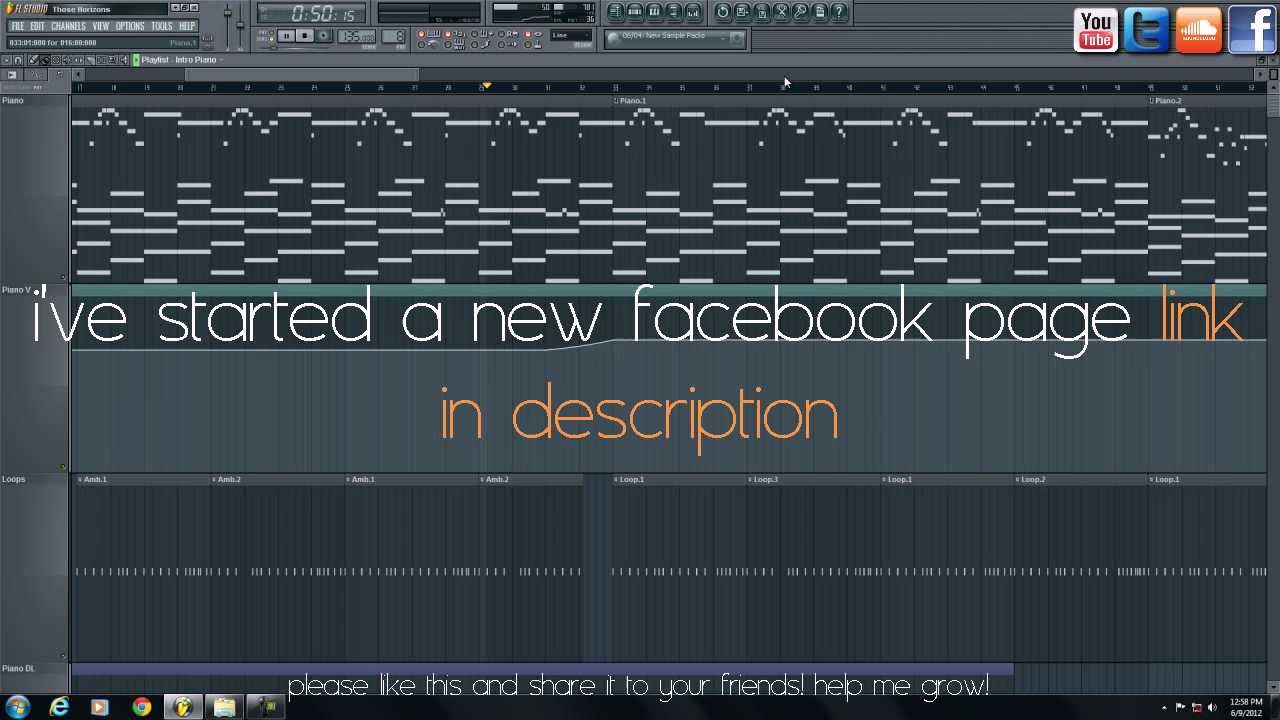This screenshot has width=1280, height=720.
Task: Stop playback with the stop button
Action: [305, 36]
